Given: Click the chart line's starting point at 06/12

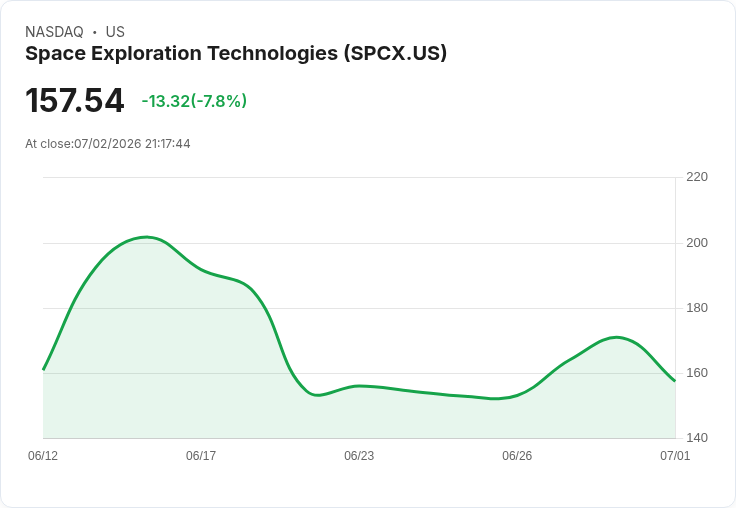Looking at the screenshot, I should (44, 369).
